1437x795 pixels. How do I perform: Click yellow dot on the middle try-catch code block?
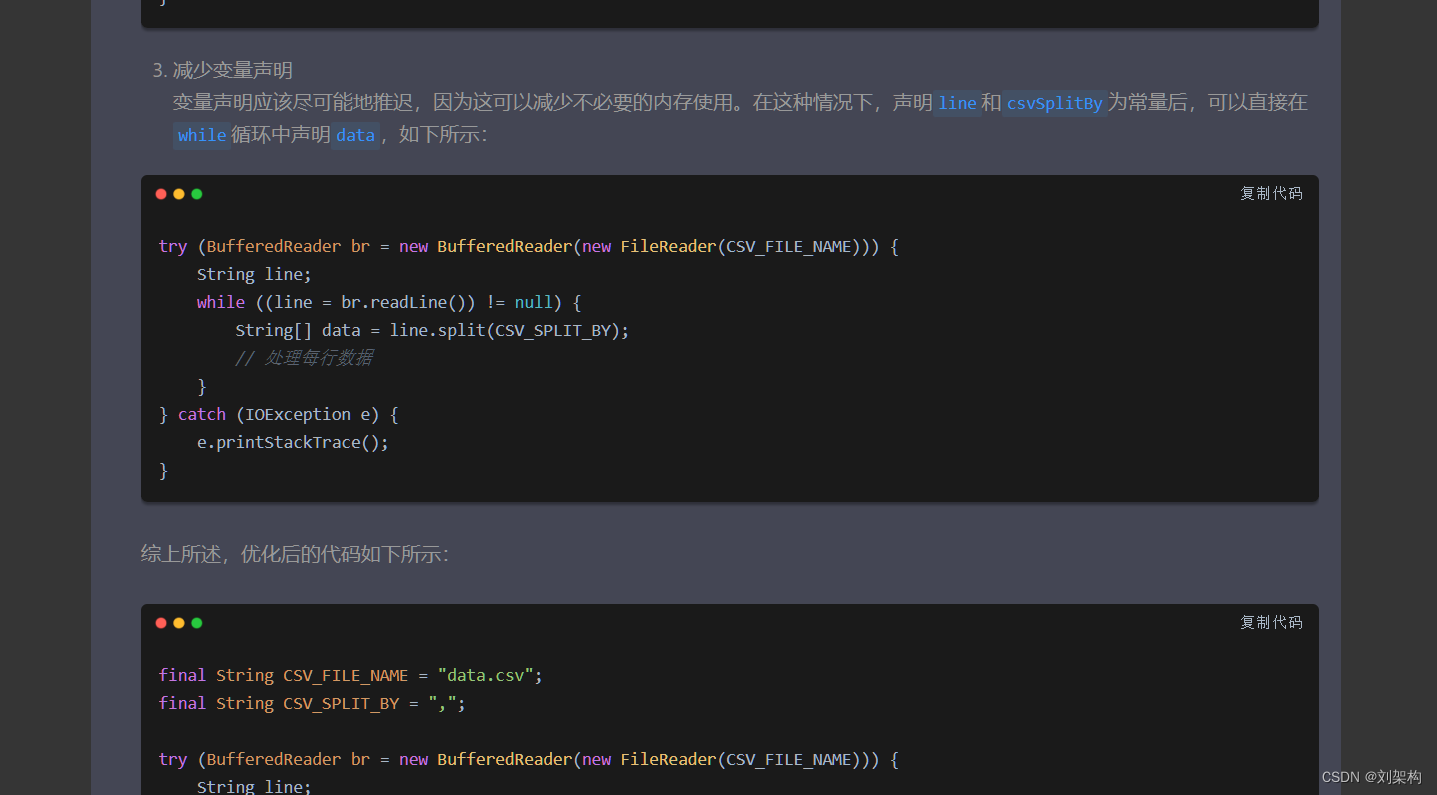coord(179,194)
